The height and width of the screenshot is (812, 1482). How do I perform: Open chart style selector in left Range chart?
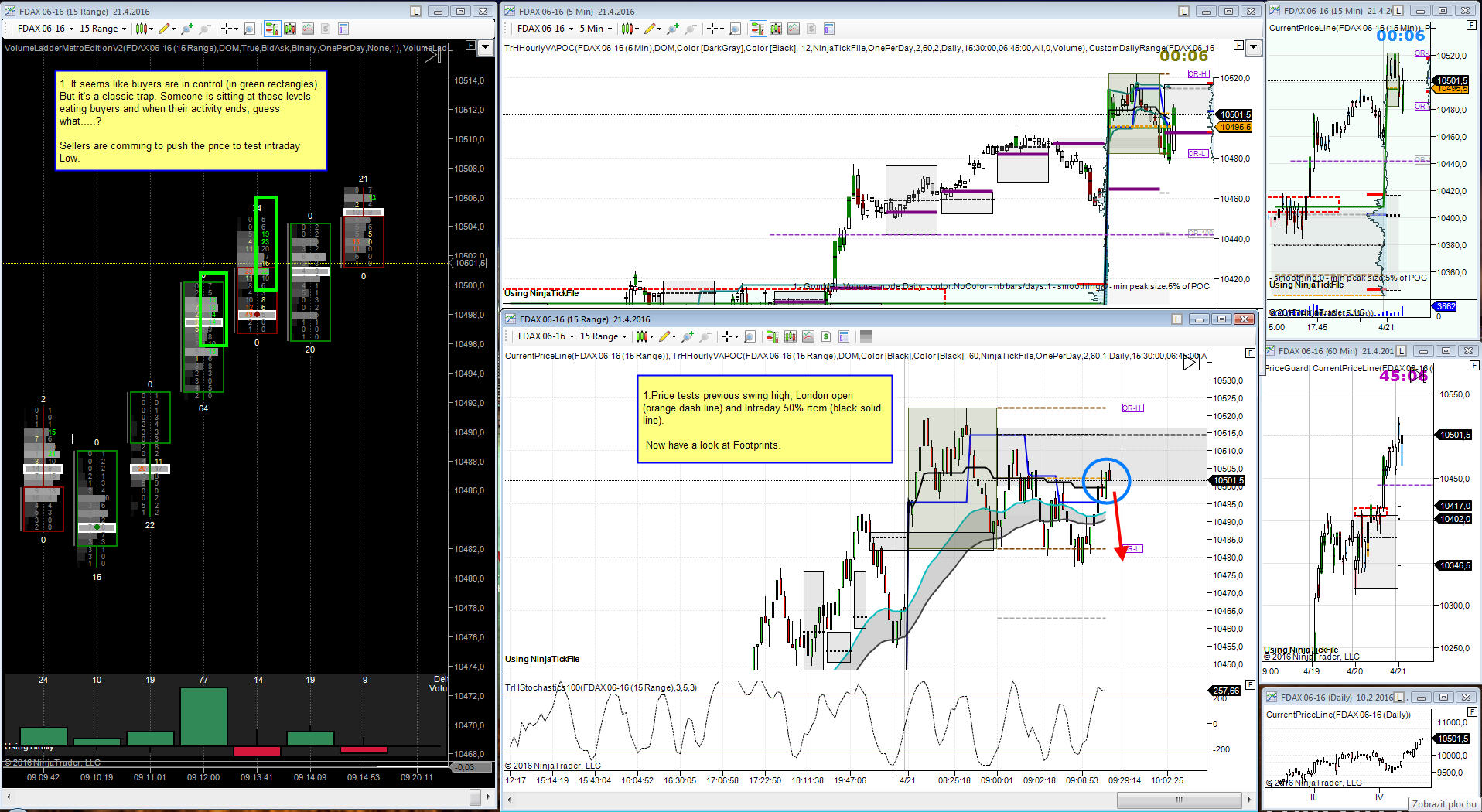(144, 29)
